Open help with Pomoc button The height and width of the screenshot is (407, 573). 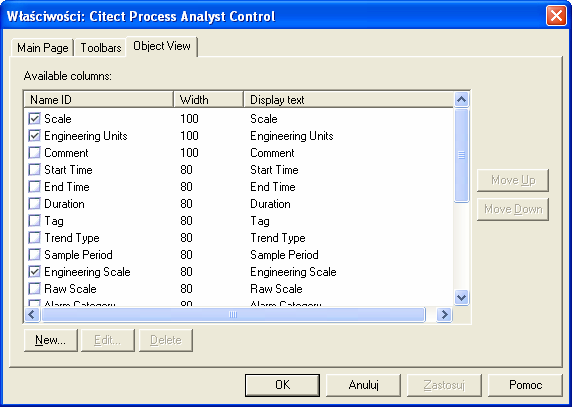point(525,385)
